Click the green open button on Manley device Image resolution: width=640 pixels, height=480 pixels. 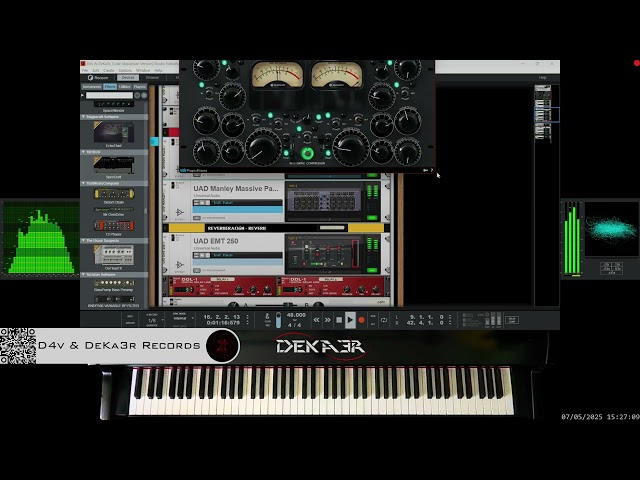(x=372, y=218)
